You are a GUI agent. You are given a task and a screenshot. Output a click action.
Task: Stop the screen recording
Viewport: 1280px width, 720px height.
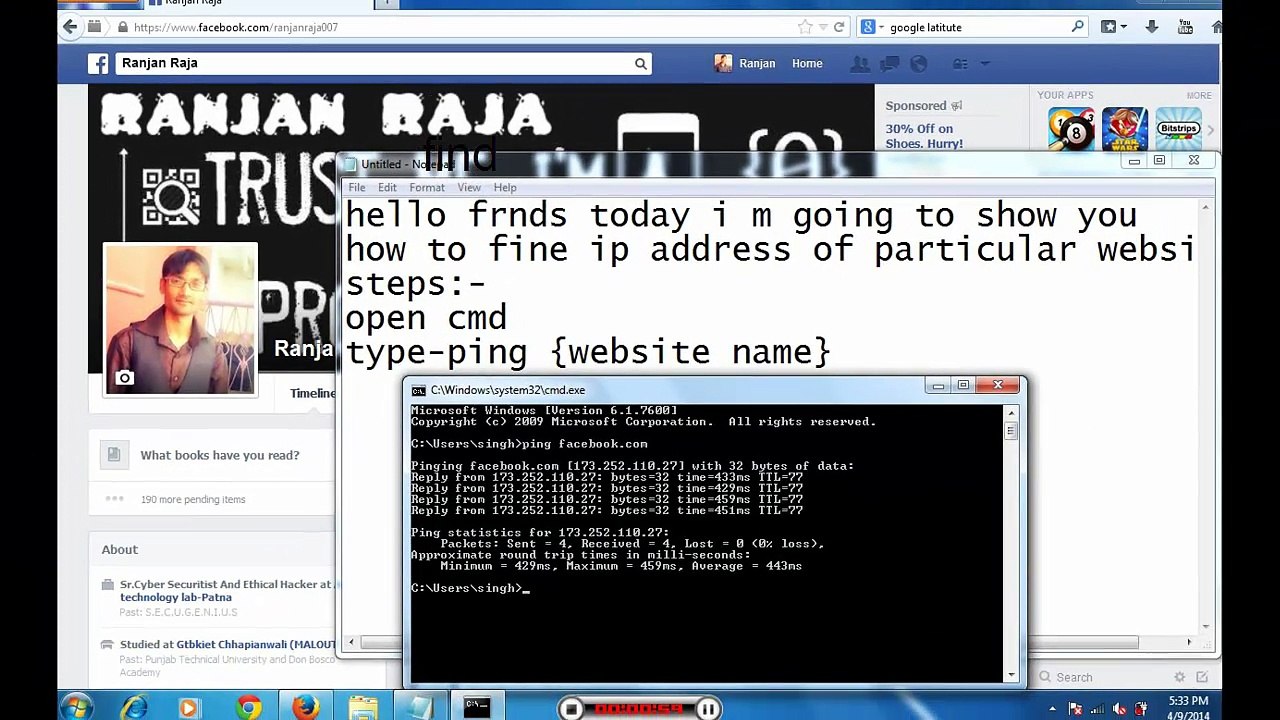571,709
